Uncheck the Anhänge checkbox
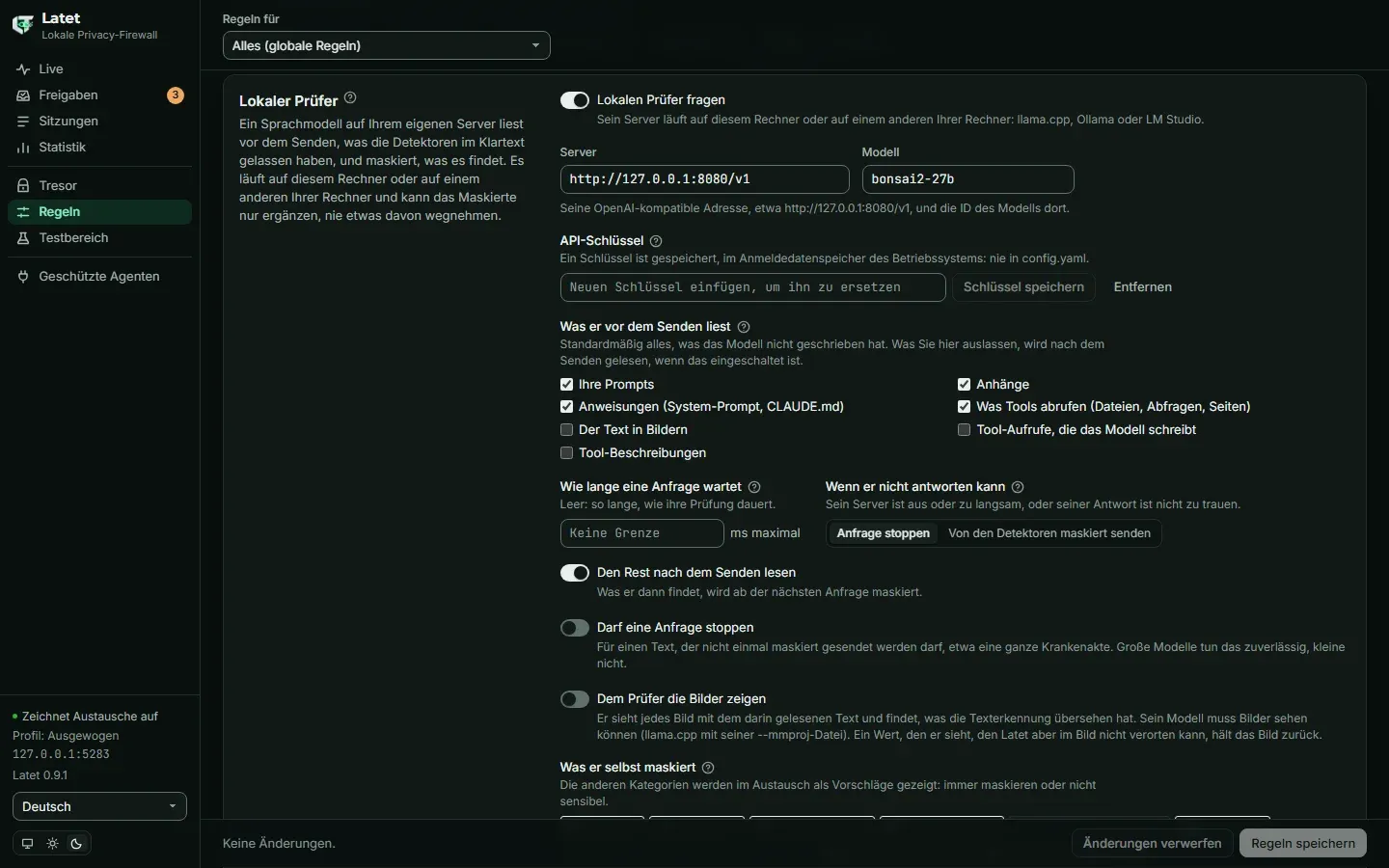This screenshot has width=1389, height=868. tap(964, 385)
